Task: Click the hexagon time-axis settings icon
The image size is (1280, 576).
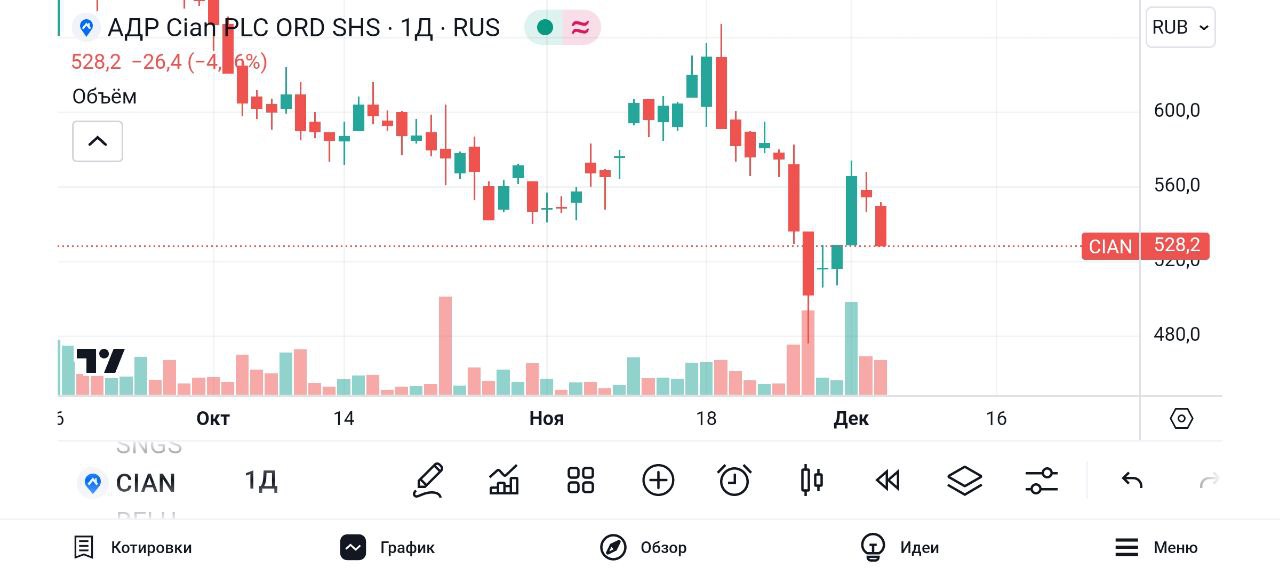Action: pos(1181,418)
